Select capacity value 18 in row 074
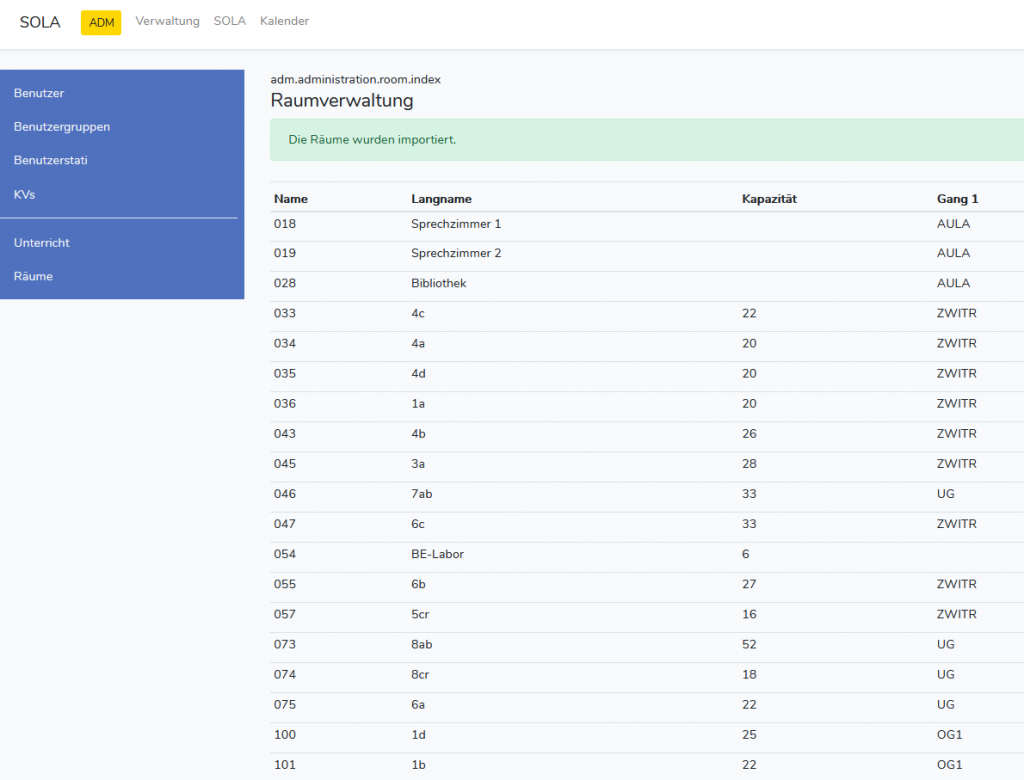Image resolution: width=1024 pixels, height=780 pixels. [x=749, y=674]
